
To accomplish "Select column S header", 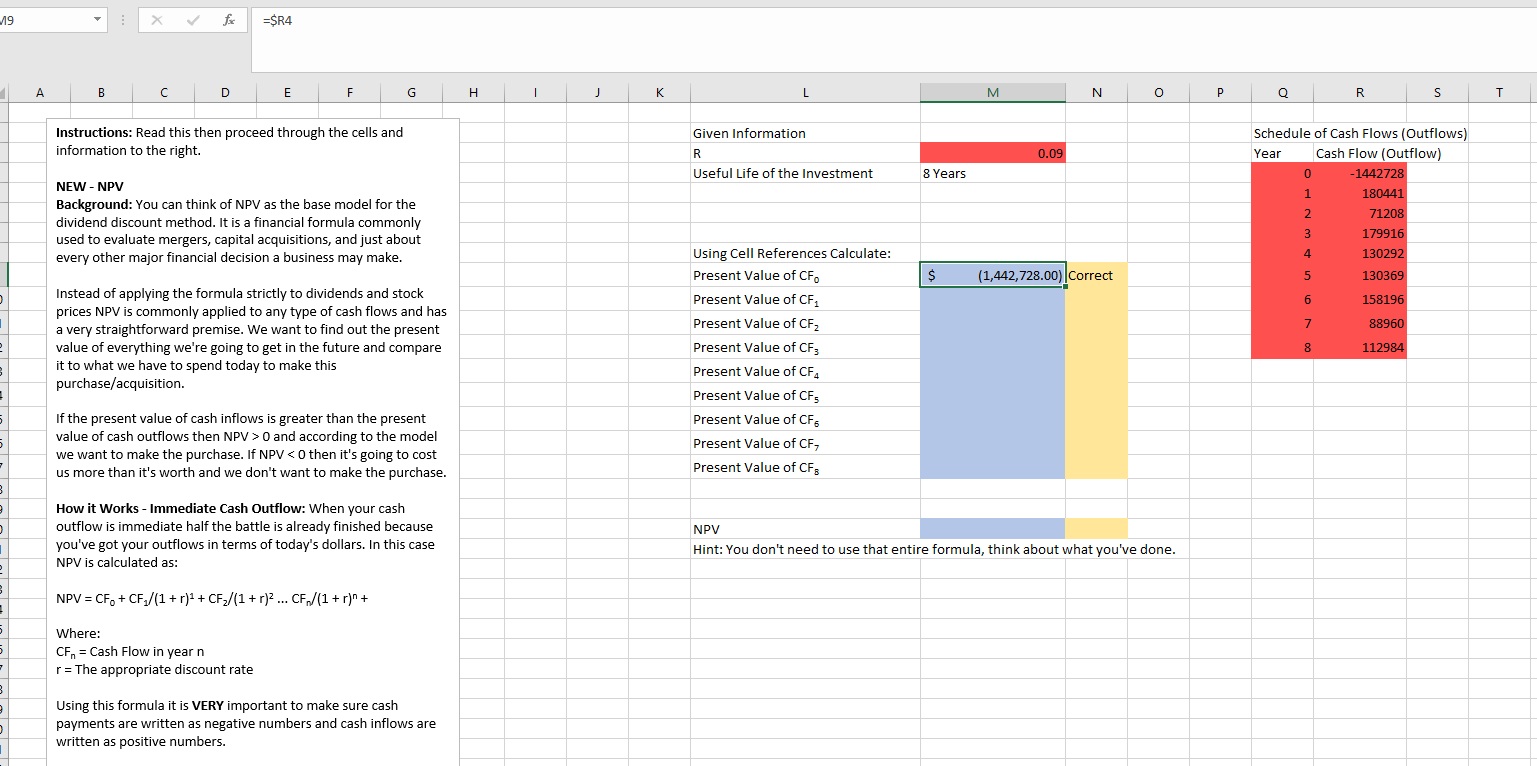I will click(x=1437, y=93).
